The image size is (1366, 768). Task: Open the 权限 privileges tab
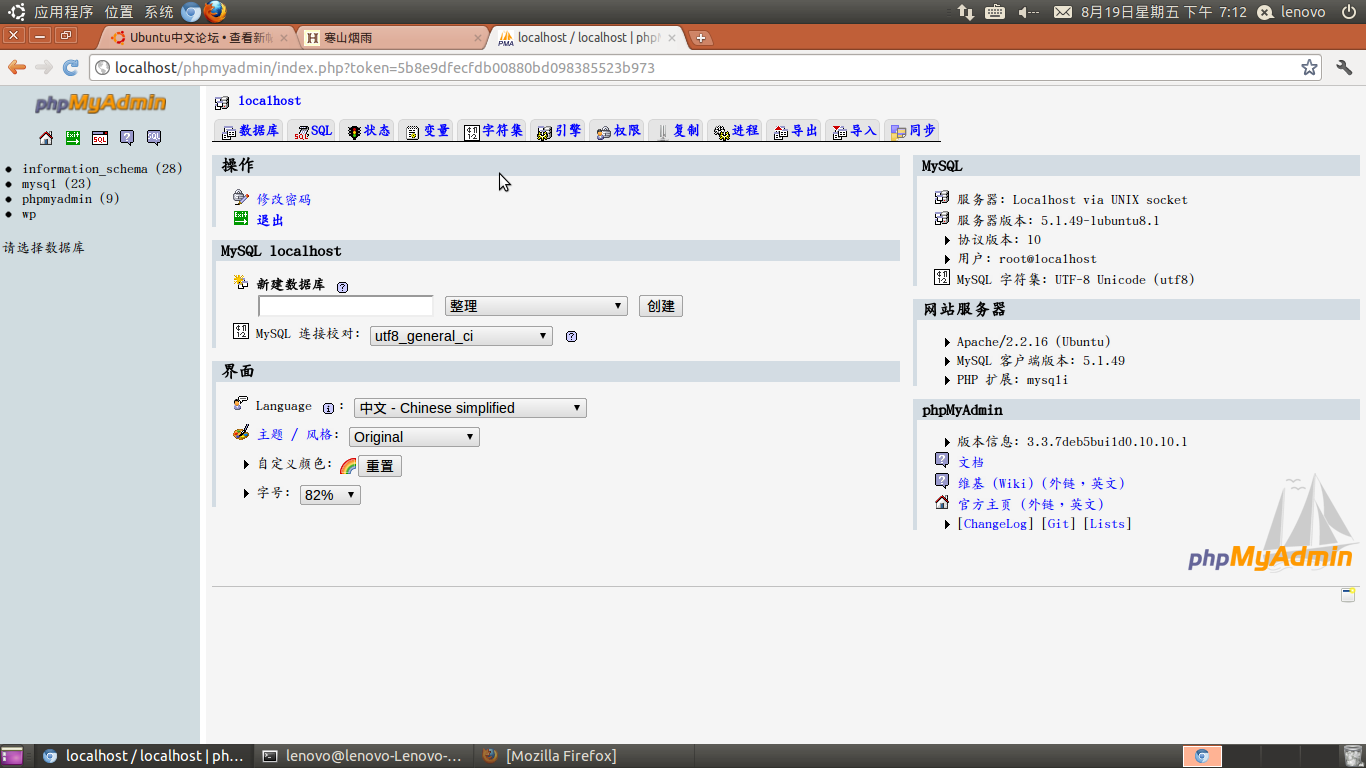618,131
